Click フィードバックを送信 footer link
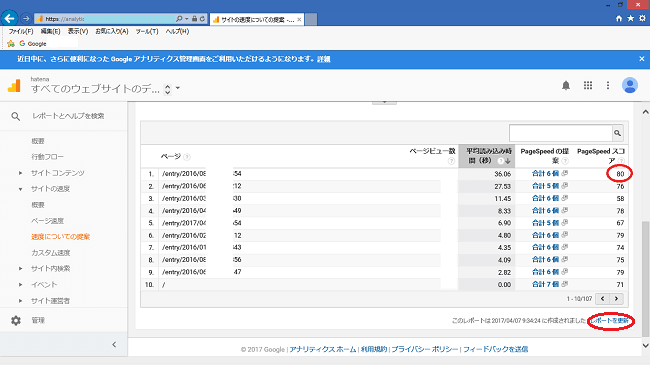The width and height of the screenshot is (650, 365). pos(495,349)
